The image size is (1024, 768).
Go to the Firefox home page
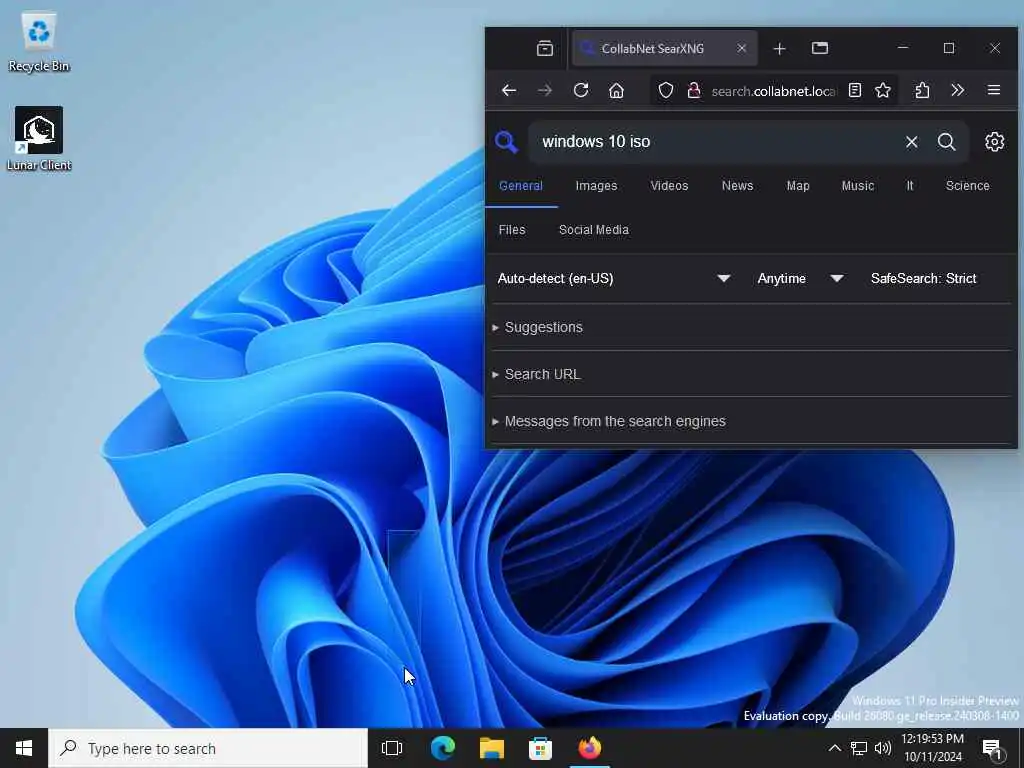616,91
